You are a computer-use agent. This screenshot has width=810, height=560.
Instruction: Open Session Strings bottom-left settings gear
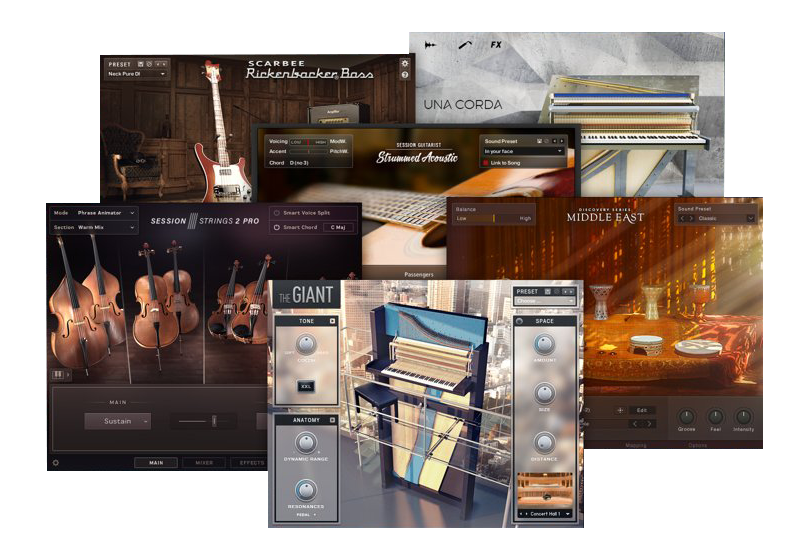(56, 463)
